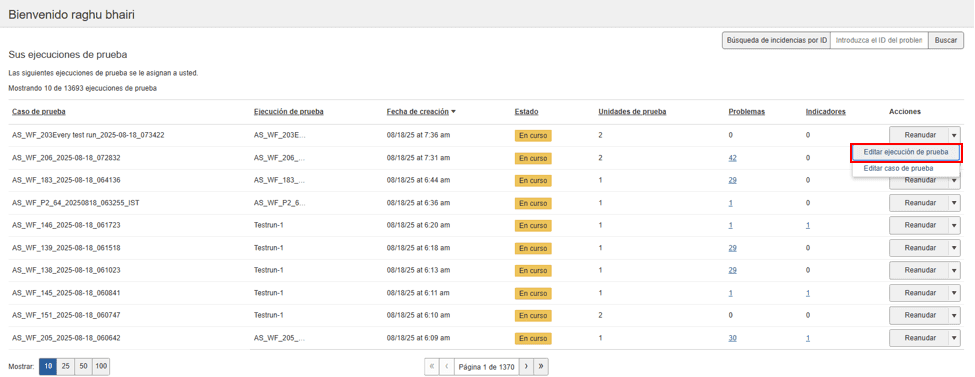Viewport: 975px width, 377px height.
Task: Jump to last page double-arrow
Action: (541, 367)
